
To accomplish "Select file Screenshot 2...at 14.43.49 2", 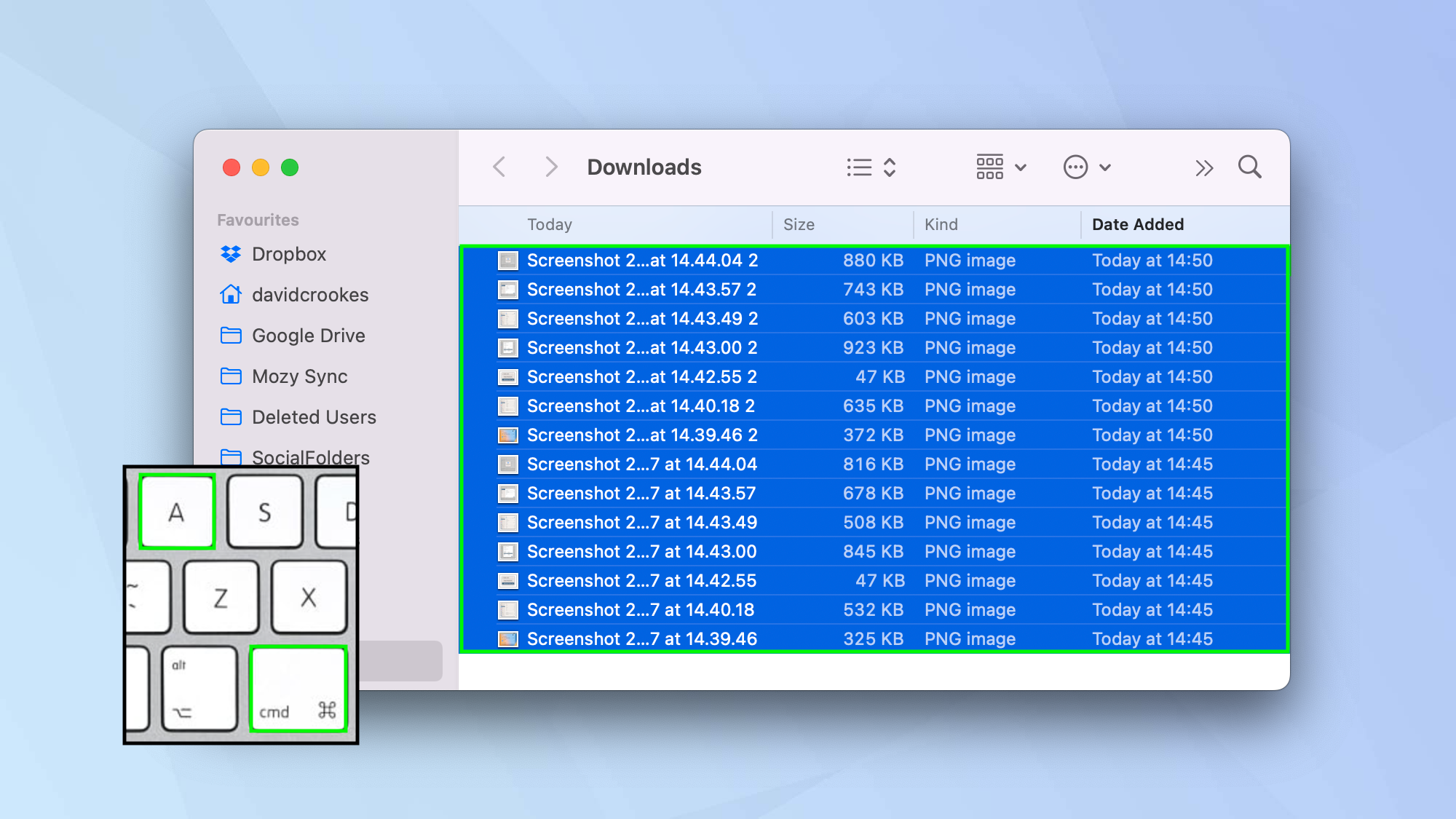I will click(874, 319).
